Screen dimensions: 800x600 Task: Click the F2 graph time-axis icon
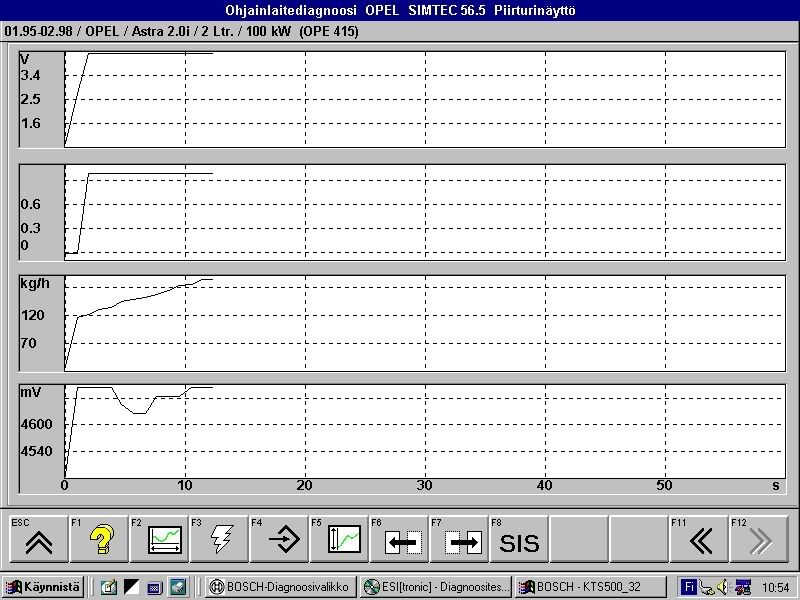[x=159, y=541]
